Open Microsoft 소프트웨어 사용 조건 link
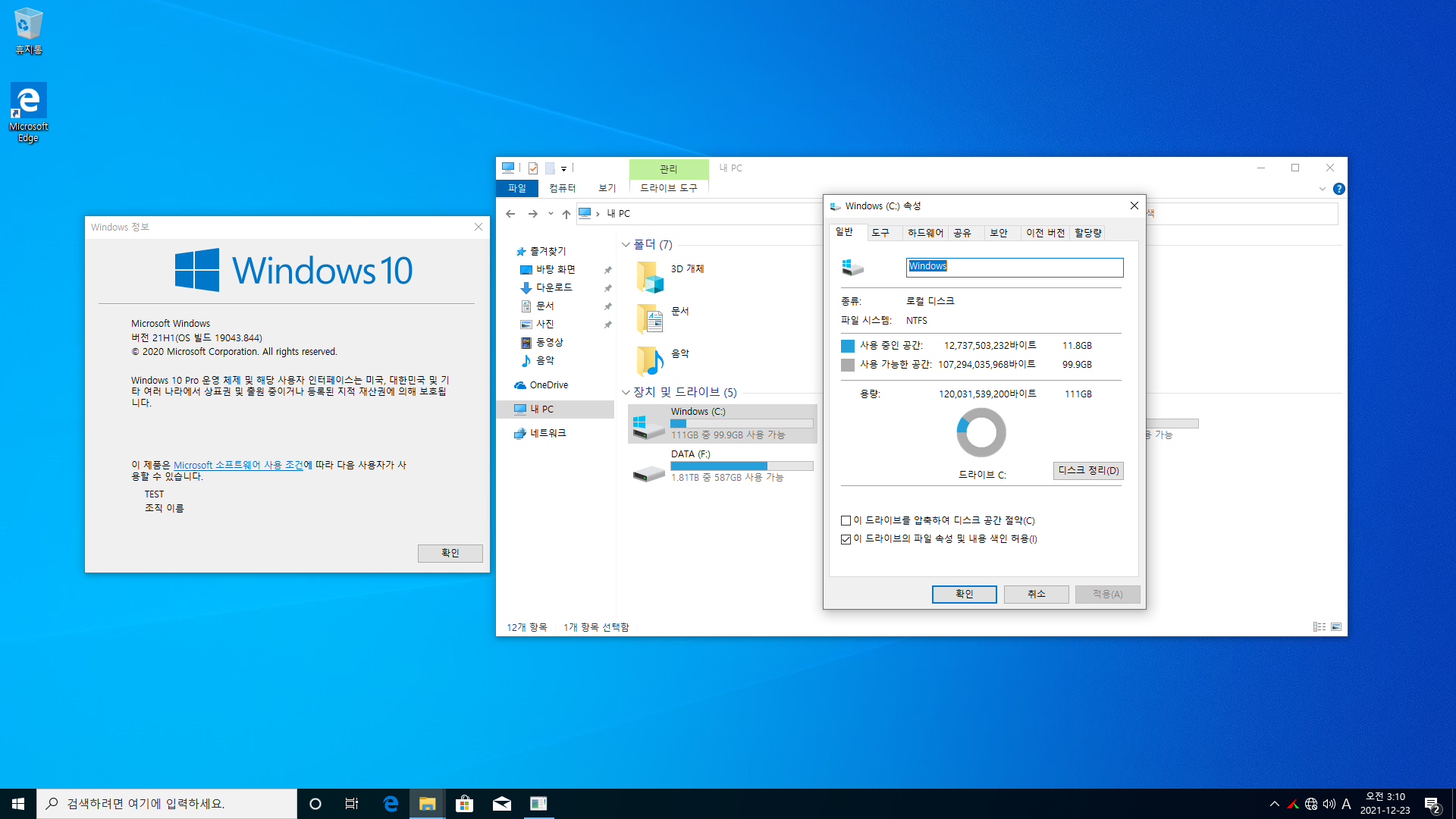Image resolution: width=1456 pixels, height=819 pixels. coord(238,465)
